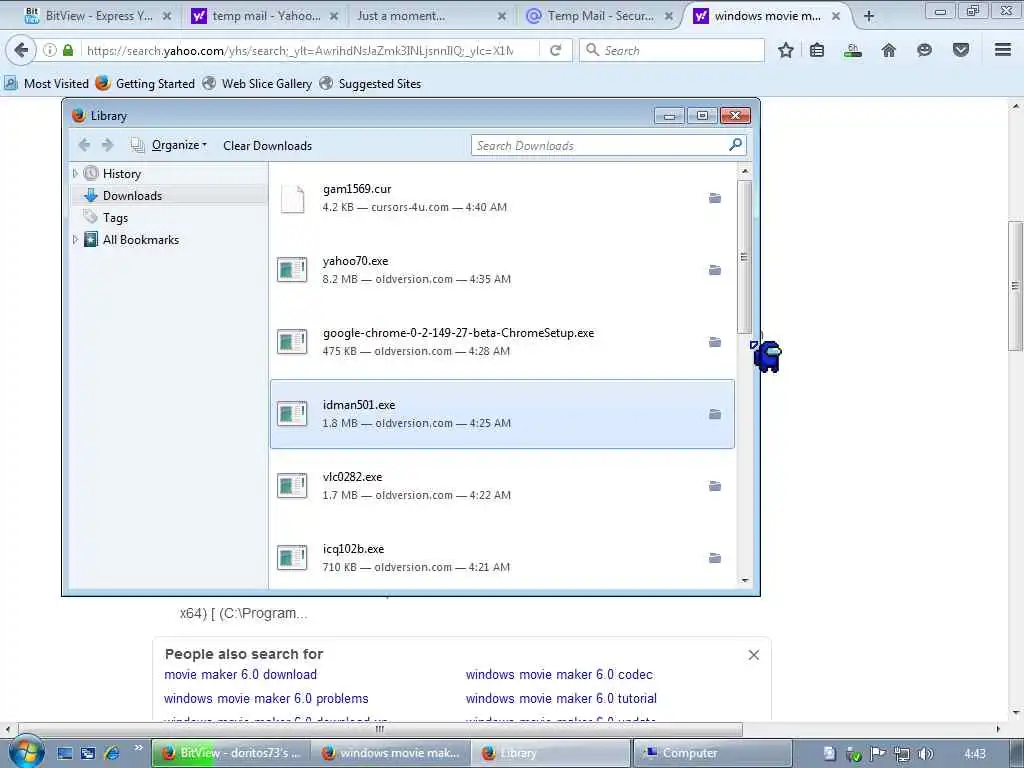Open containing folder for icq102b.exe
1024x768 pixels.
715,558
